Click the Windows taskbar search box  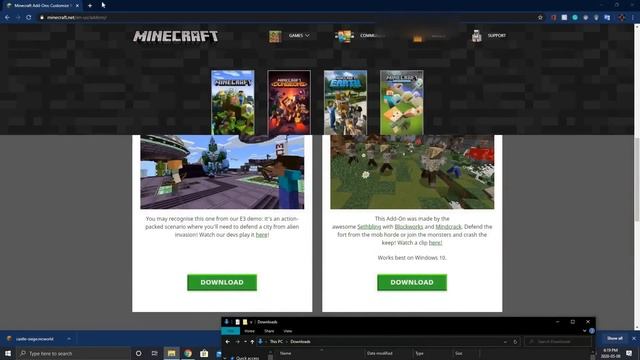(73, 353)
